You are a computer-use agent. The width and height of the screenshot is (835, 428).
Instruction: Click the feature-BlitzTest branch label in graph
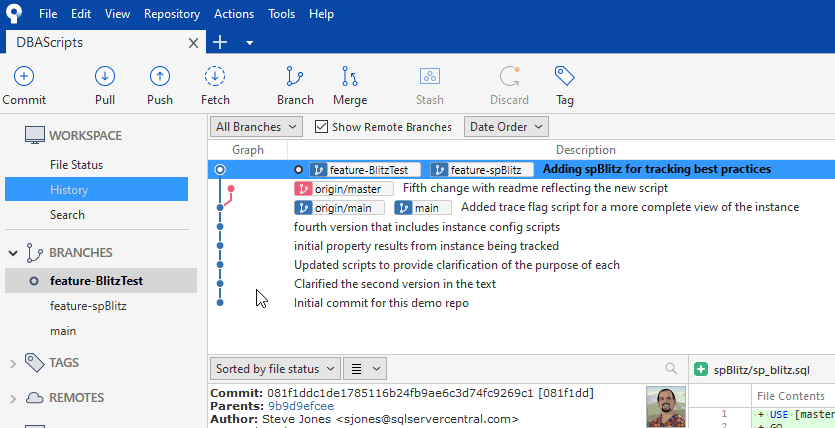click(x=365, y=170)
